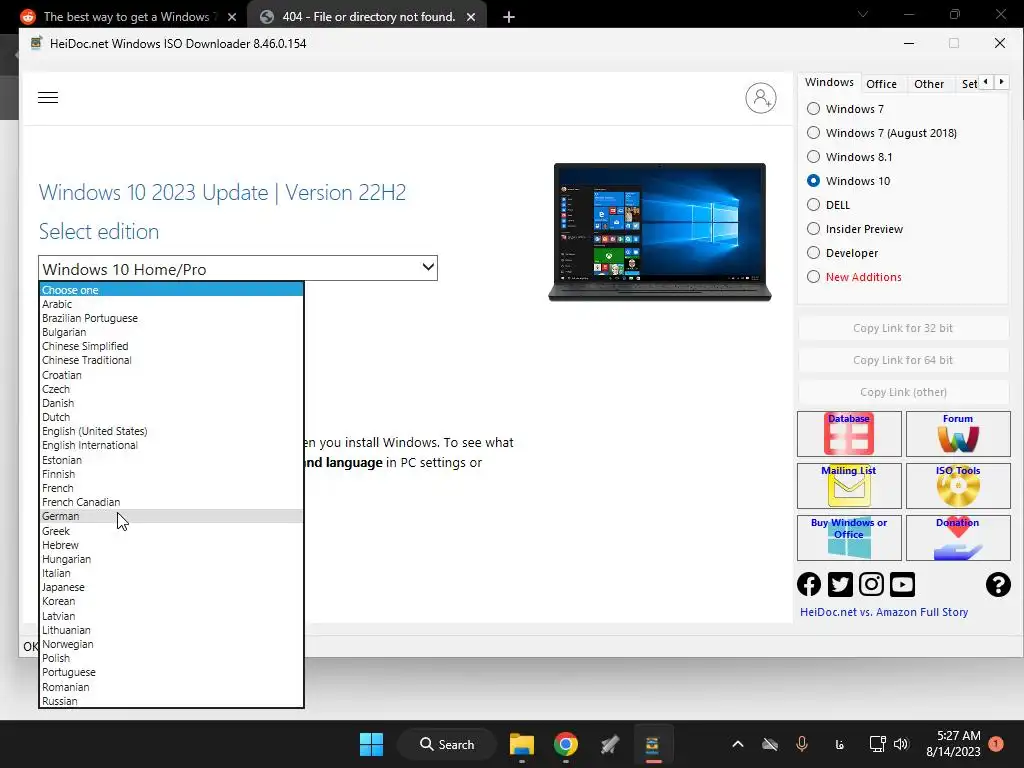
Task: Open HeiDoc.net vs. Amazon Full Story link
Action: pyautogui.click(x=884, y=612)
